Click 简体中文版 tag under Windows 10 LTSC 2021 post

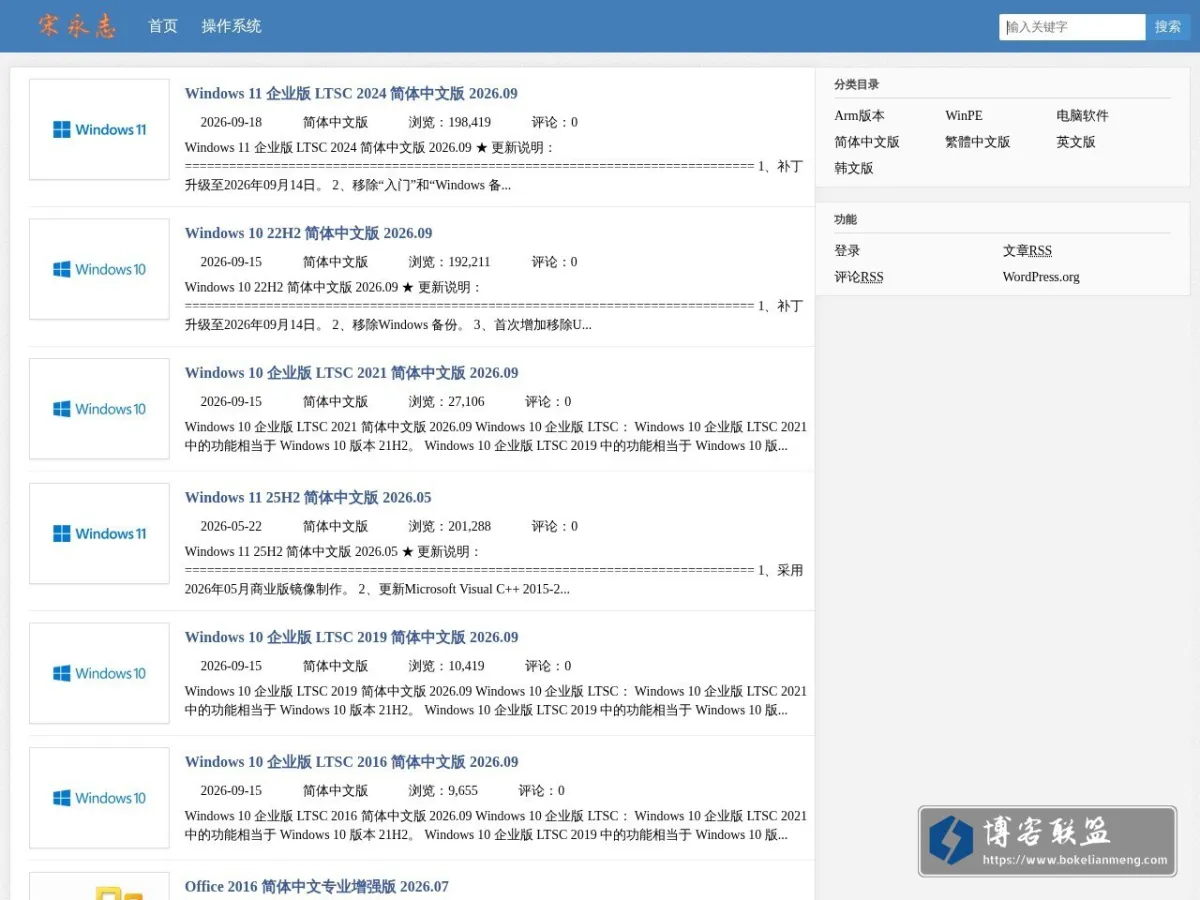point(336,402)
